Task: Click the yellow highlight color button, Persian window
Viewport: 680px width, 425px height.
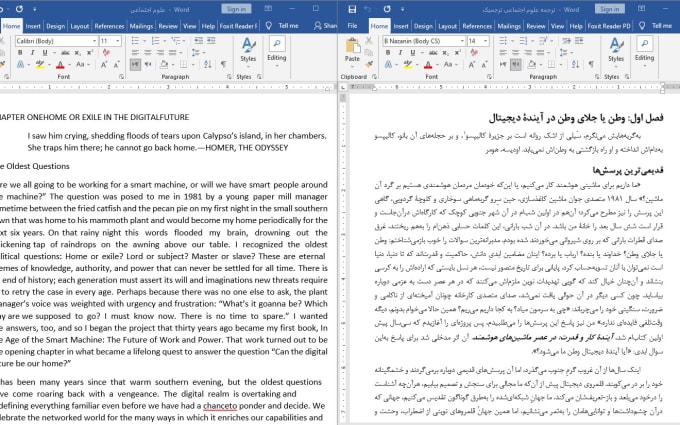Action: (408, 65)
